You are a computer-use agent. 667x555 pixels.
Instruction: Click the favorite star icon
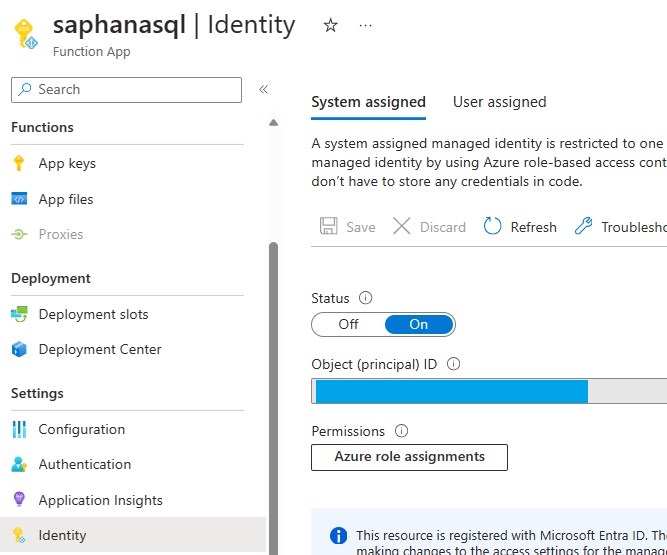(x=331, y=26)
